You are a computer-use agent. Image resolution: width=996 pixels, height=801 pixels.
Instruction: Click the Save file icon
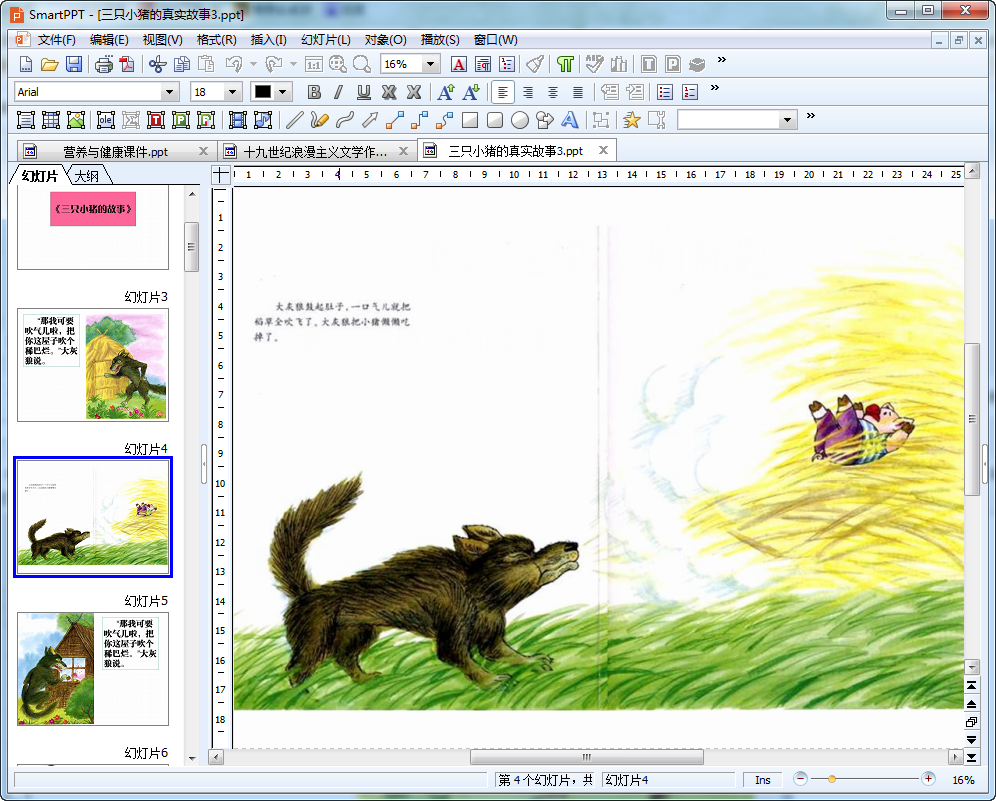point(74,64)
